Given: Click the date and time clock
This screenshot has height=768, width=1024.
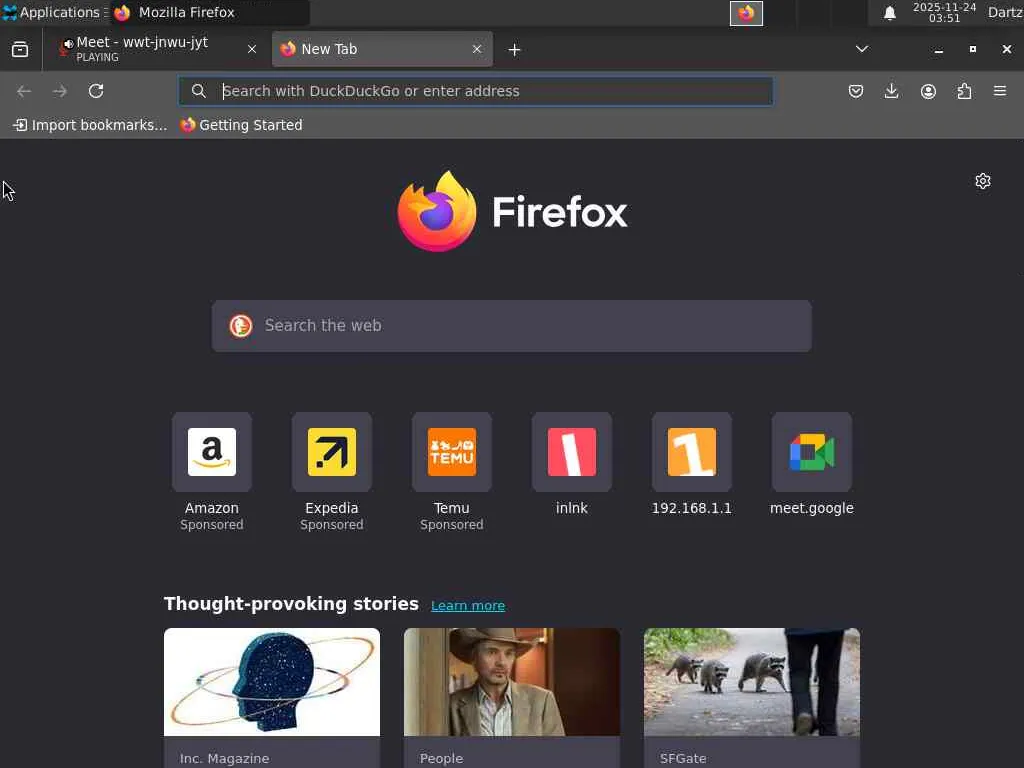Looking at the screenshot, I should point(944,12).
